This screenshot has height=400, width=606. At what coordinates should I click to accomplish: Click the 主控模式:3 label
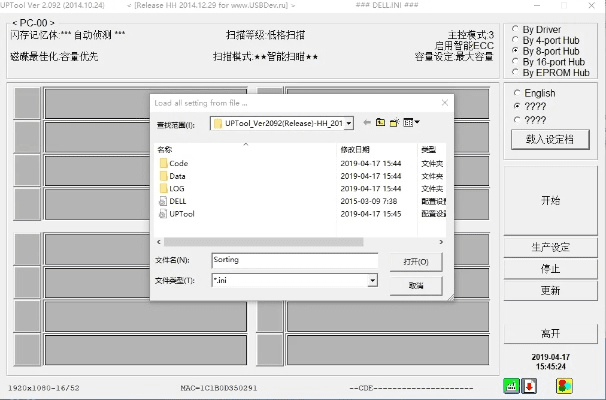pos(471,35)
